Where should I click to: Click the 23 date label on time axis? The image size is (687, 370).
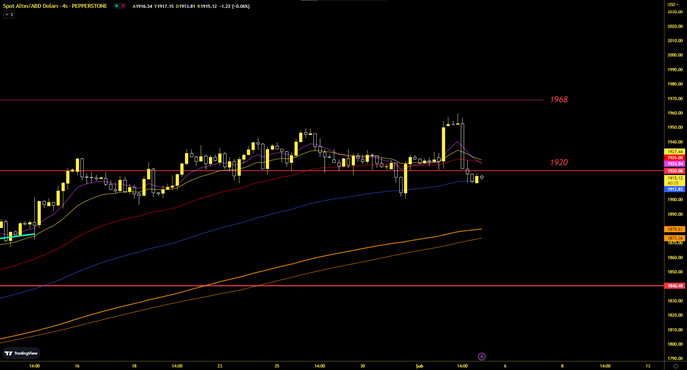[x=220, y=366]
